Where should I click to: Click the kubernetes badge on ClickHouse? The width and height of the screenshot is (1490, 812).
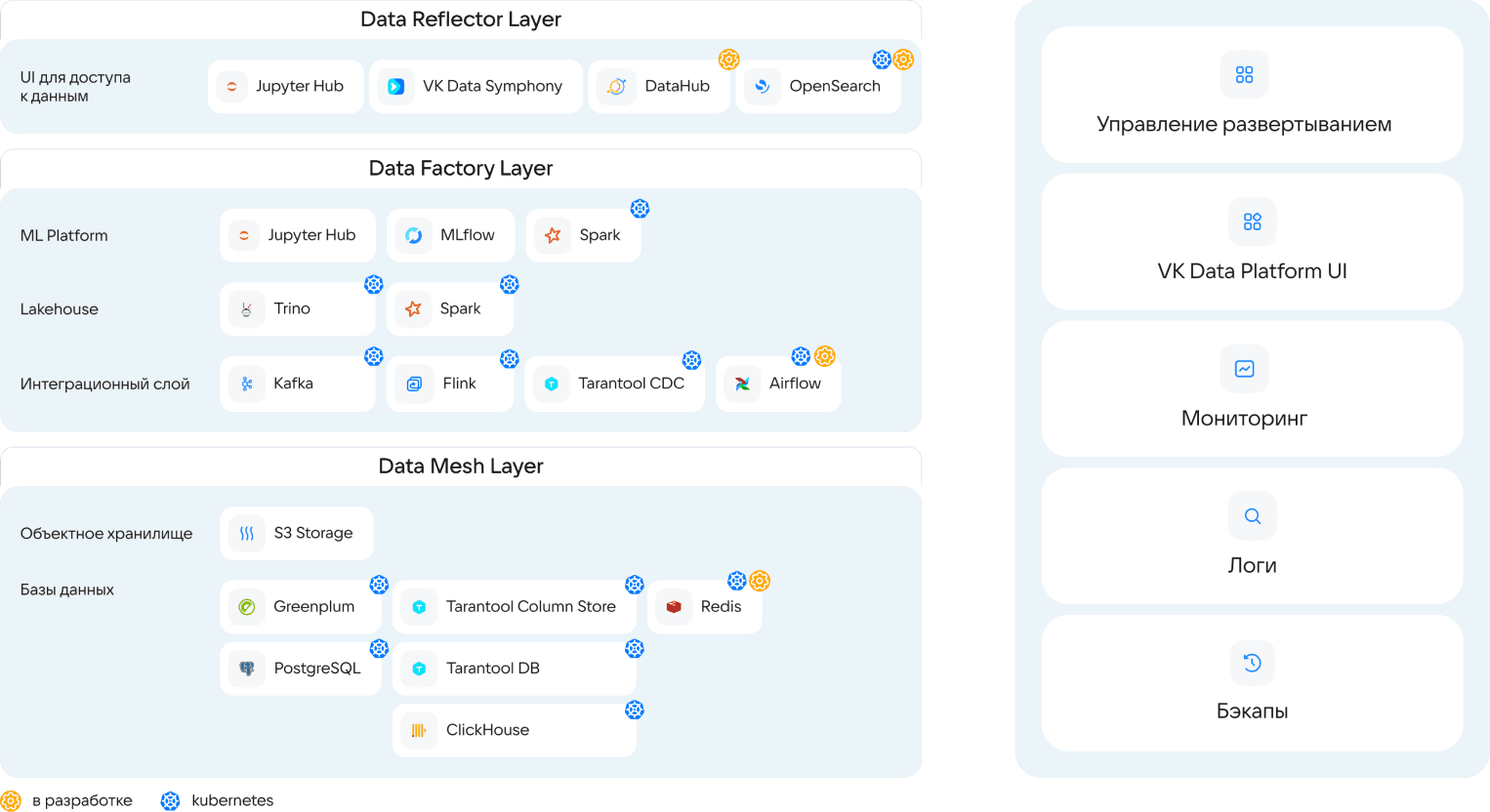pos(635,710)
